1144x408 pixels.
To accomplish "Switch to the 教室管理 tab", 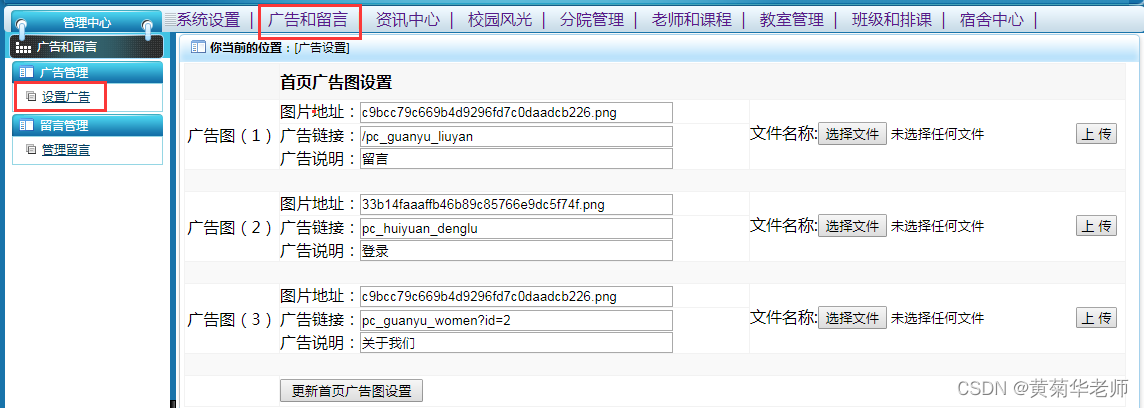I will point(792,20).
